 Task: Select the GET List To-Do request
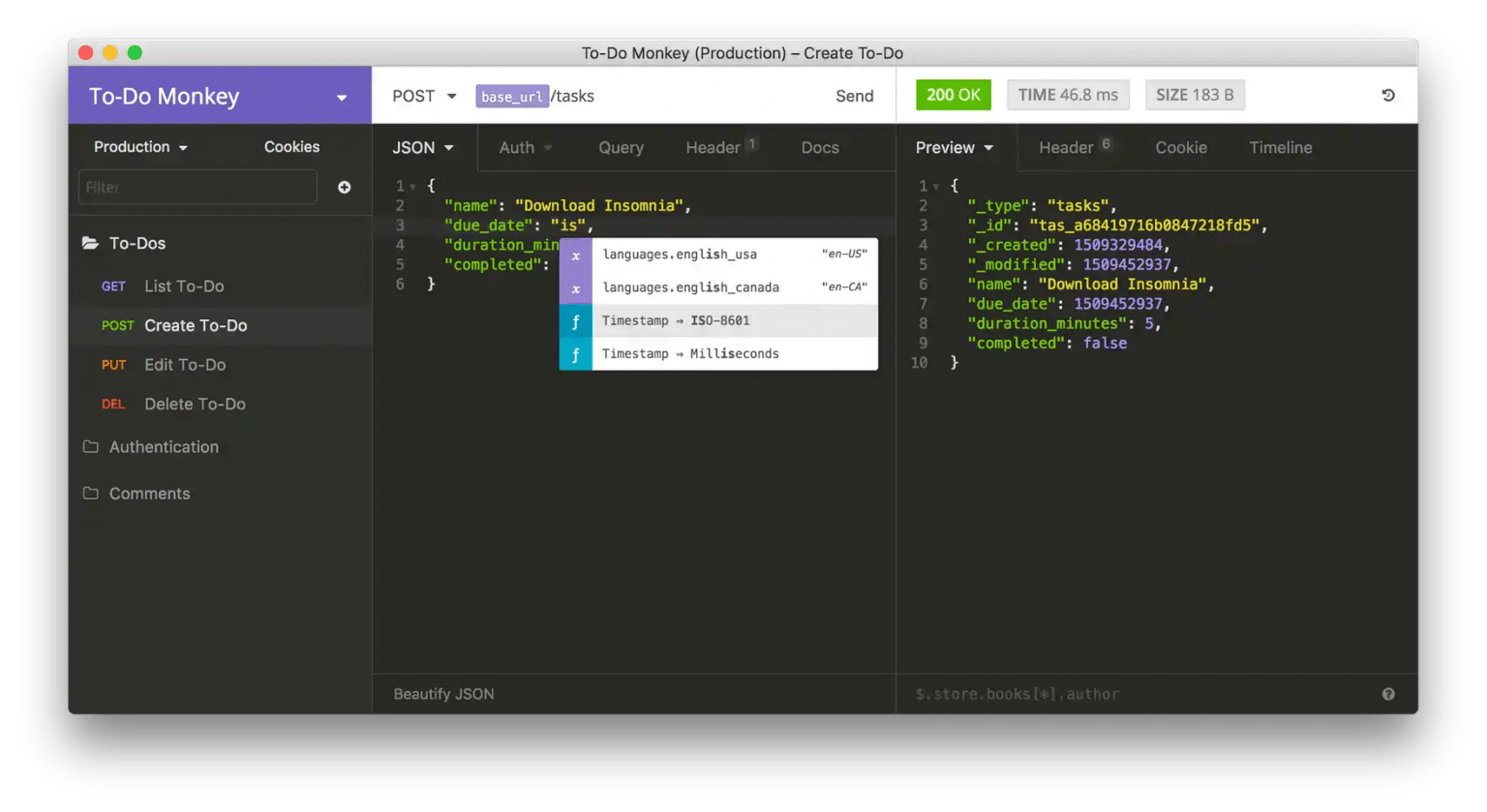(x=221, y=286)
